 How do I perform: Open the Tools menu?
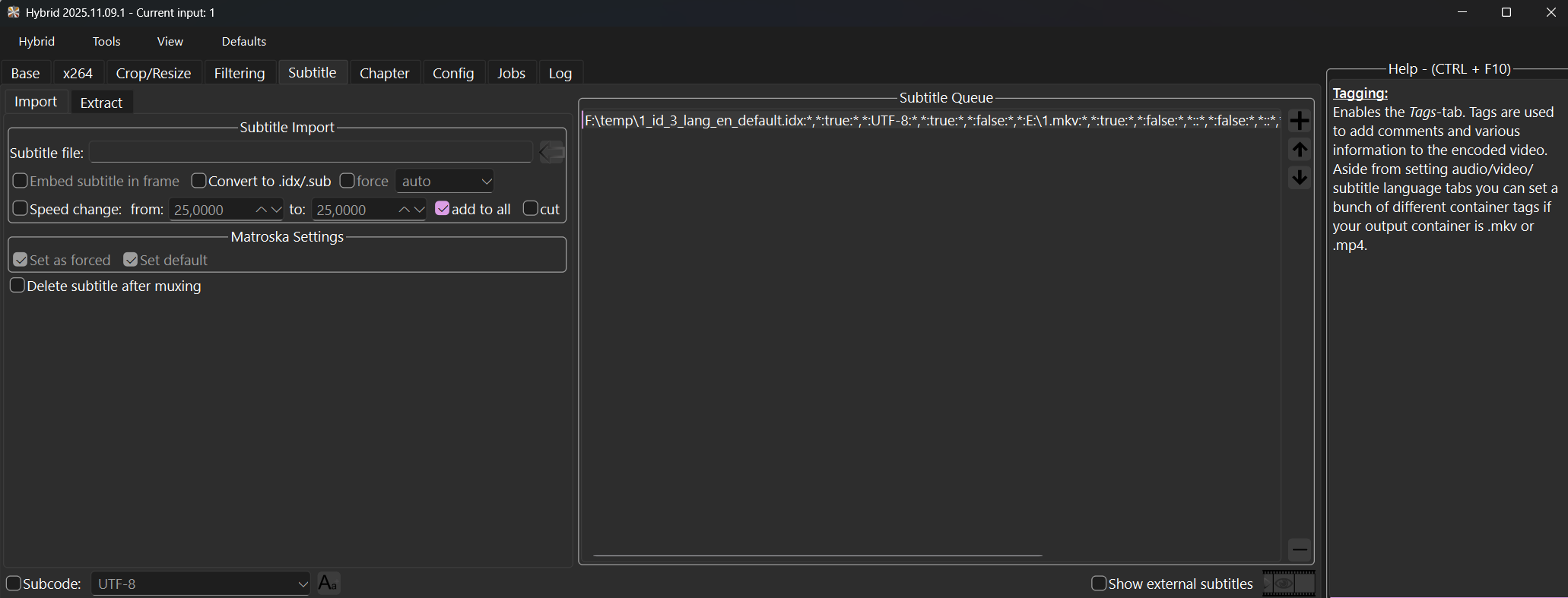point(106,41)
